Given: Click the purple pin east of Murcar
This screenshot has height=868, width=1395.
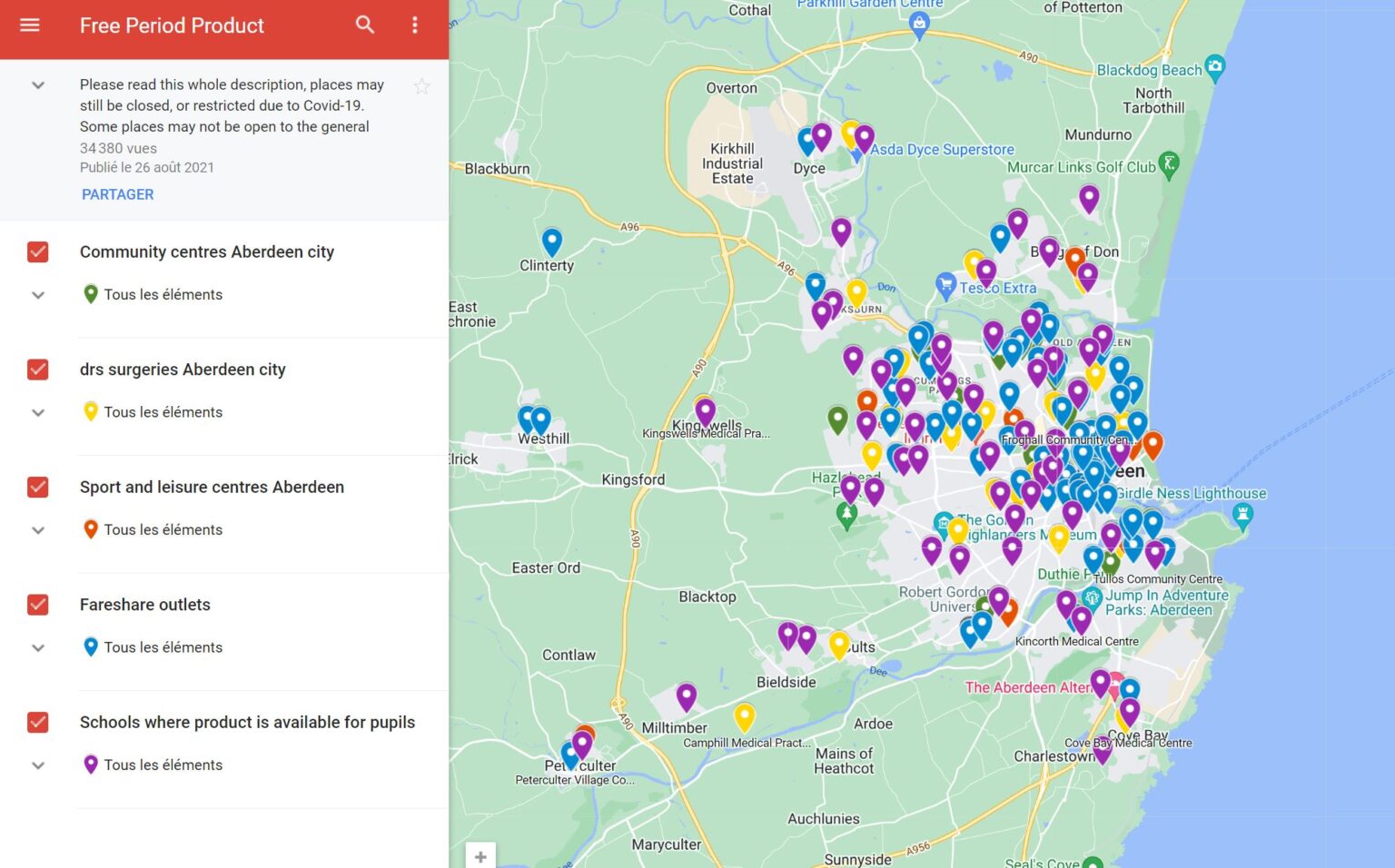Looking at the screenshot, I should coord(1089,197).
